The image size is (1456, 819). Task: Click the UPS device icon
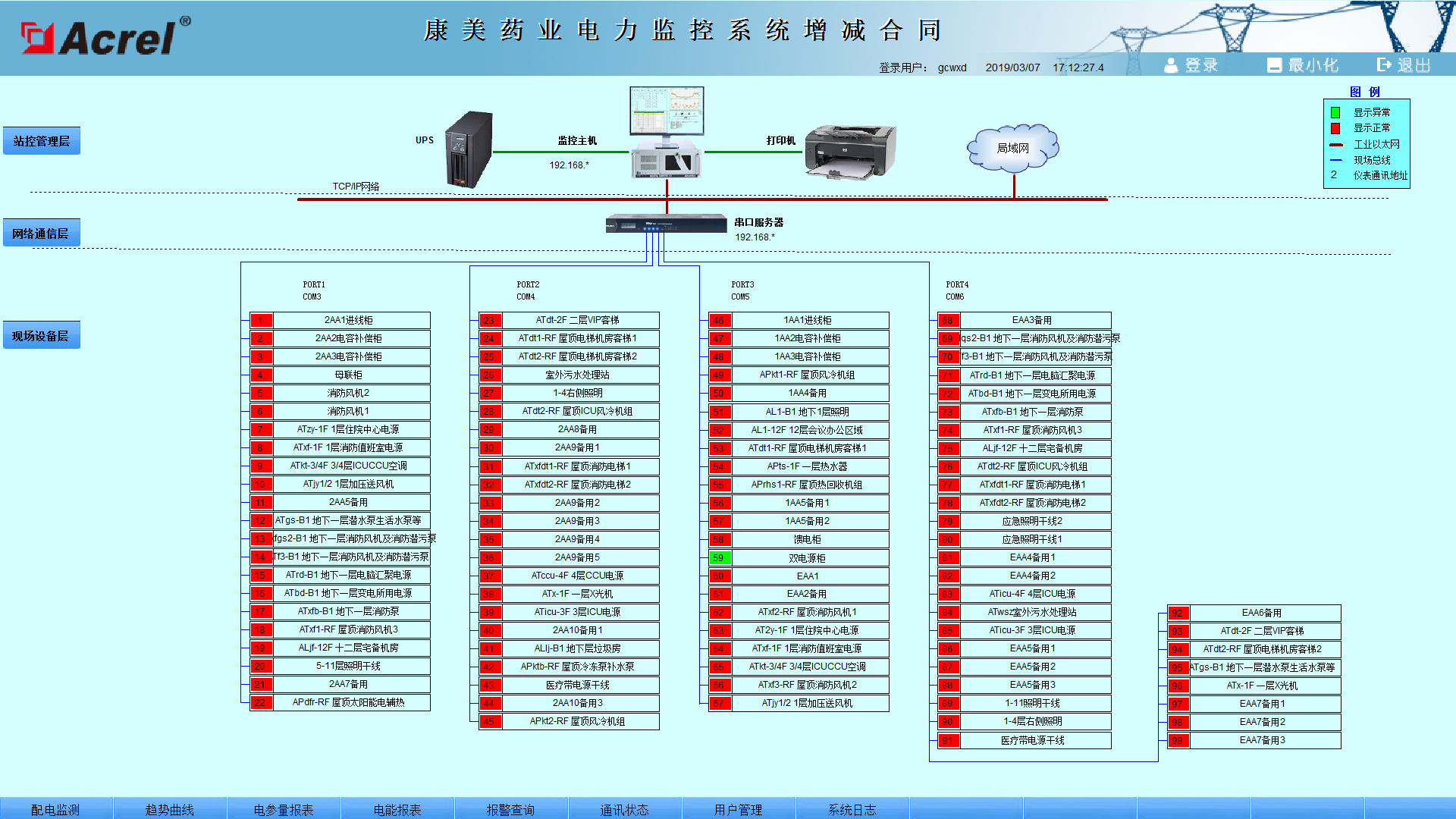point(469,149)
